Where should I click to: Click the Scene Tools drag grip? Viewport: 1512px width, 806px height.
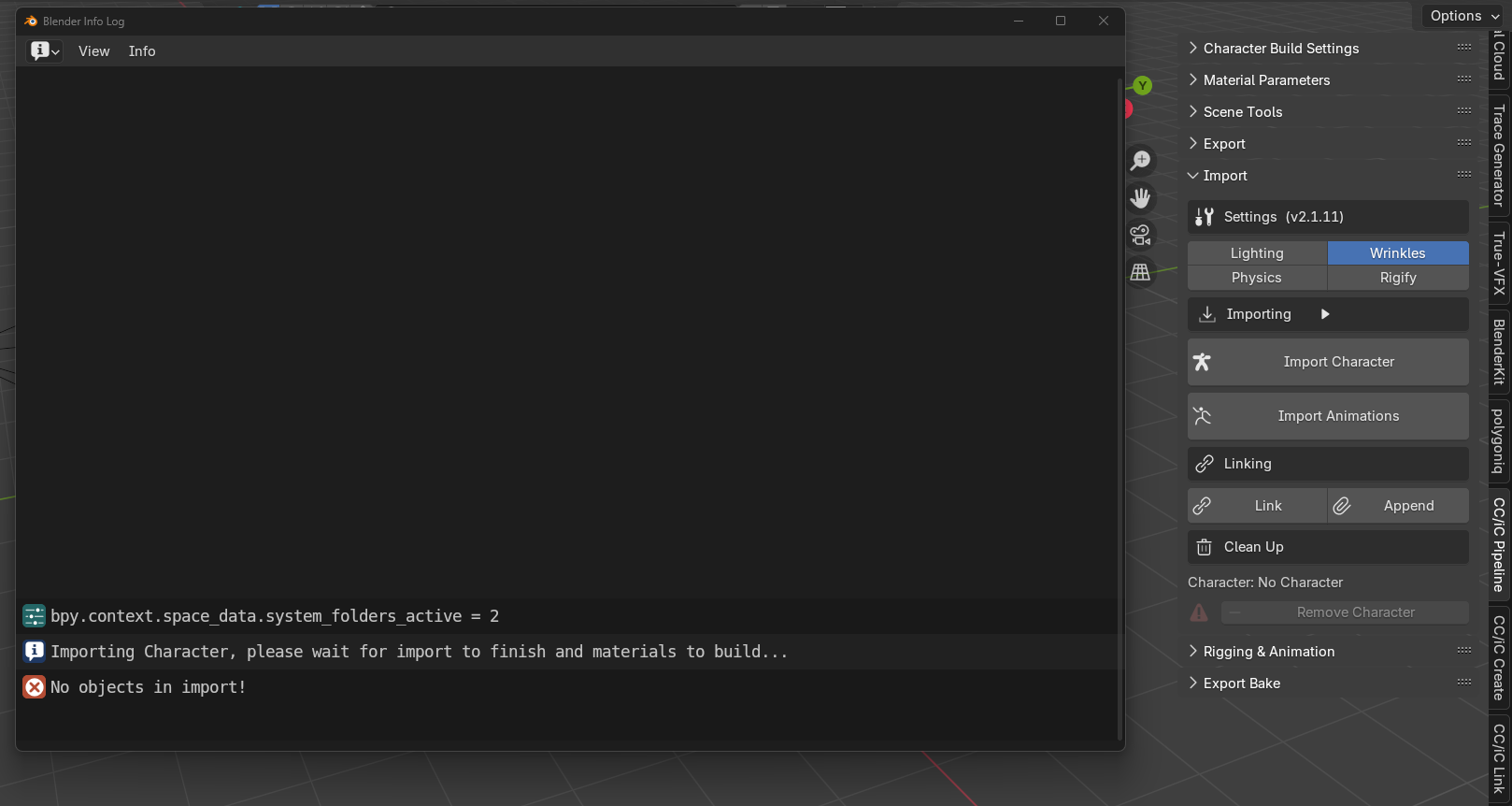[x=1463, y=110]
